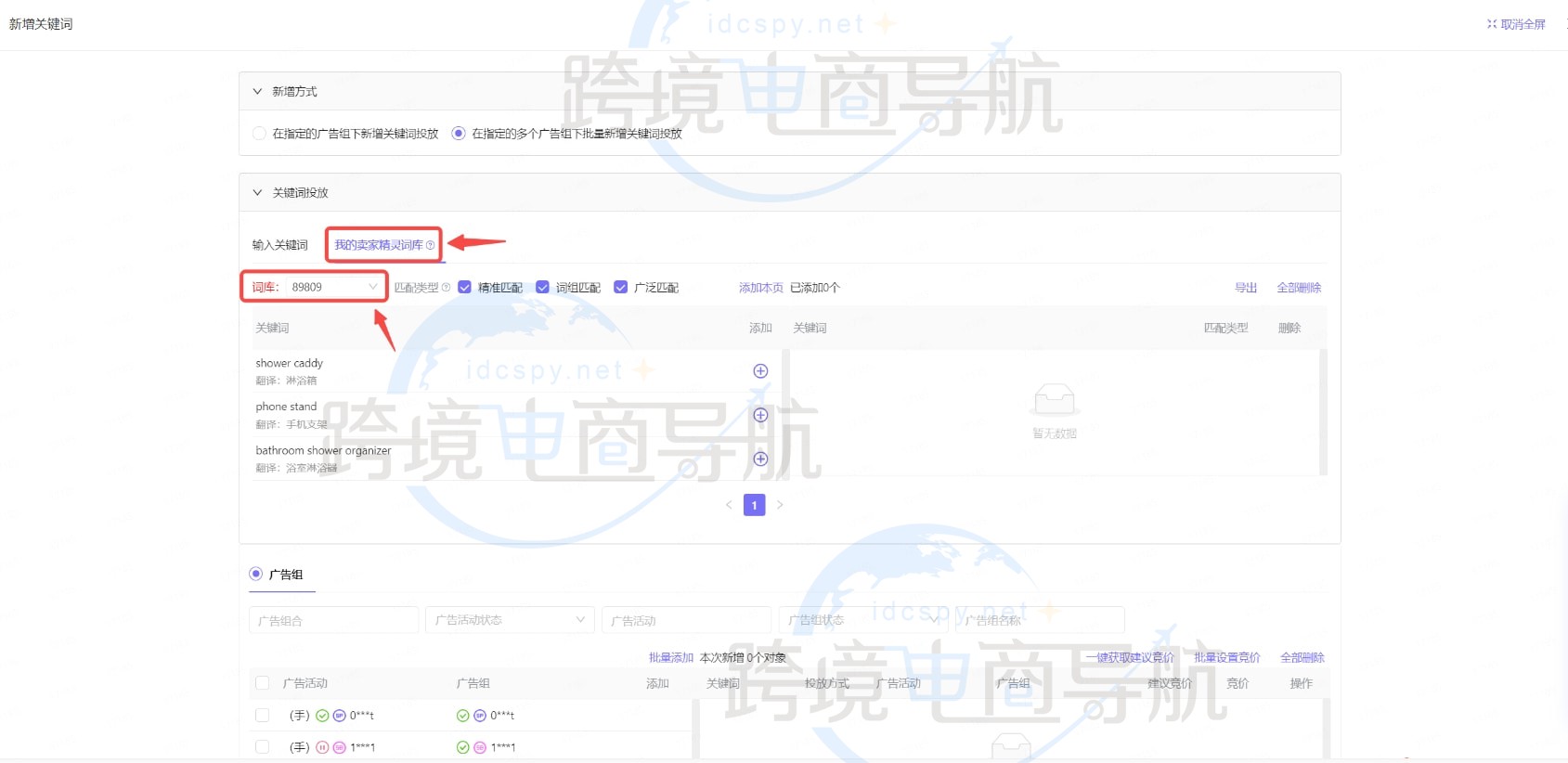Go to previous page arrow in keyword list
The height and width of the screenshot is (763, 1568).
click(729, 505)
